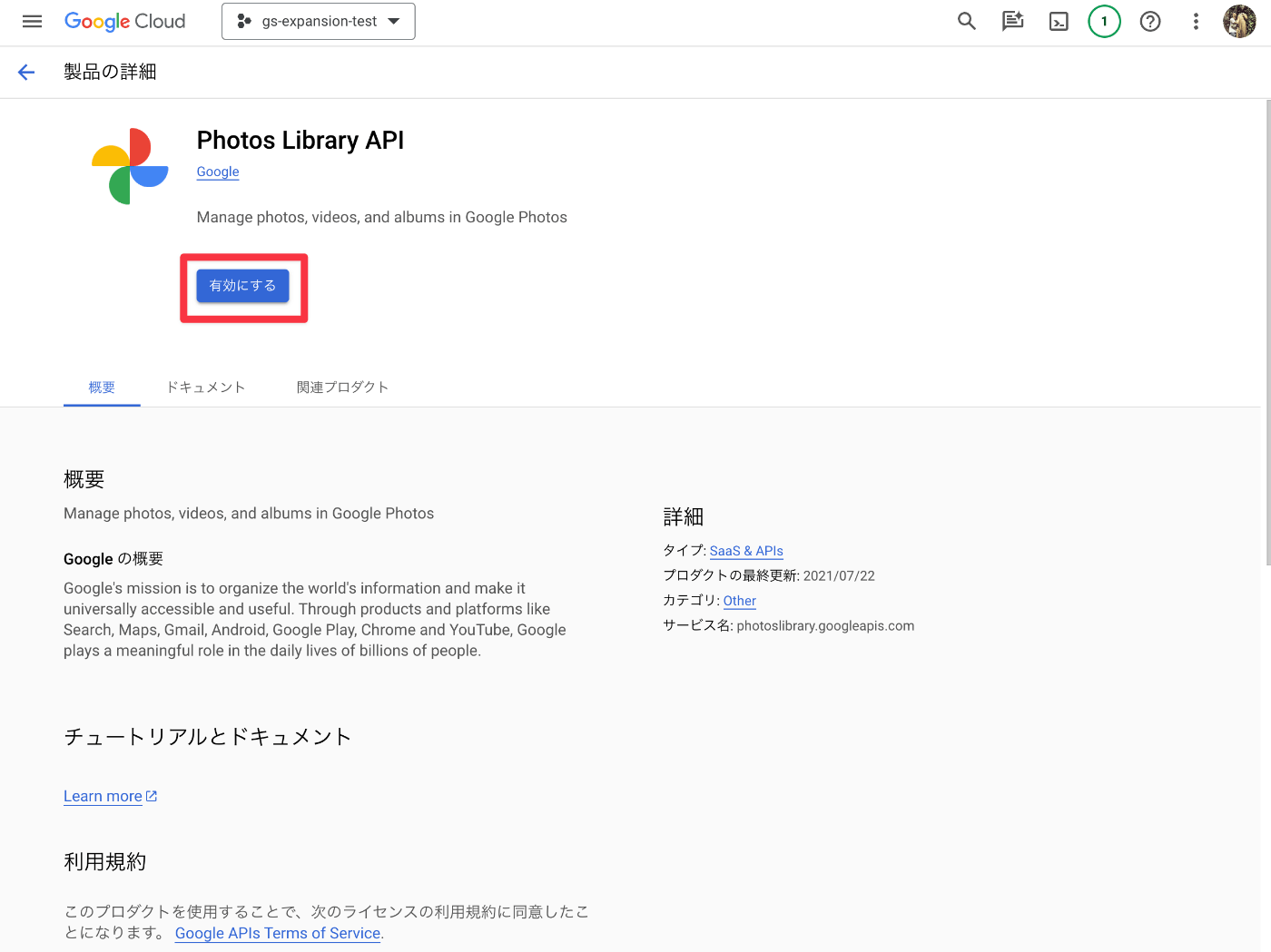Select the 概要 tab
This screenshot has width=1271, height=952.
coord(102,388)
